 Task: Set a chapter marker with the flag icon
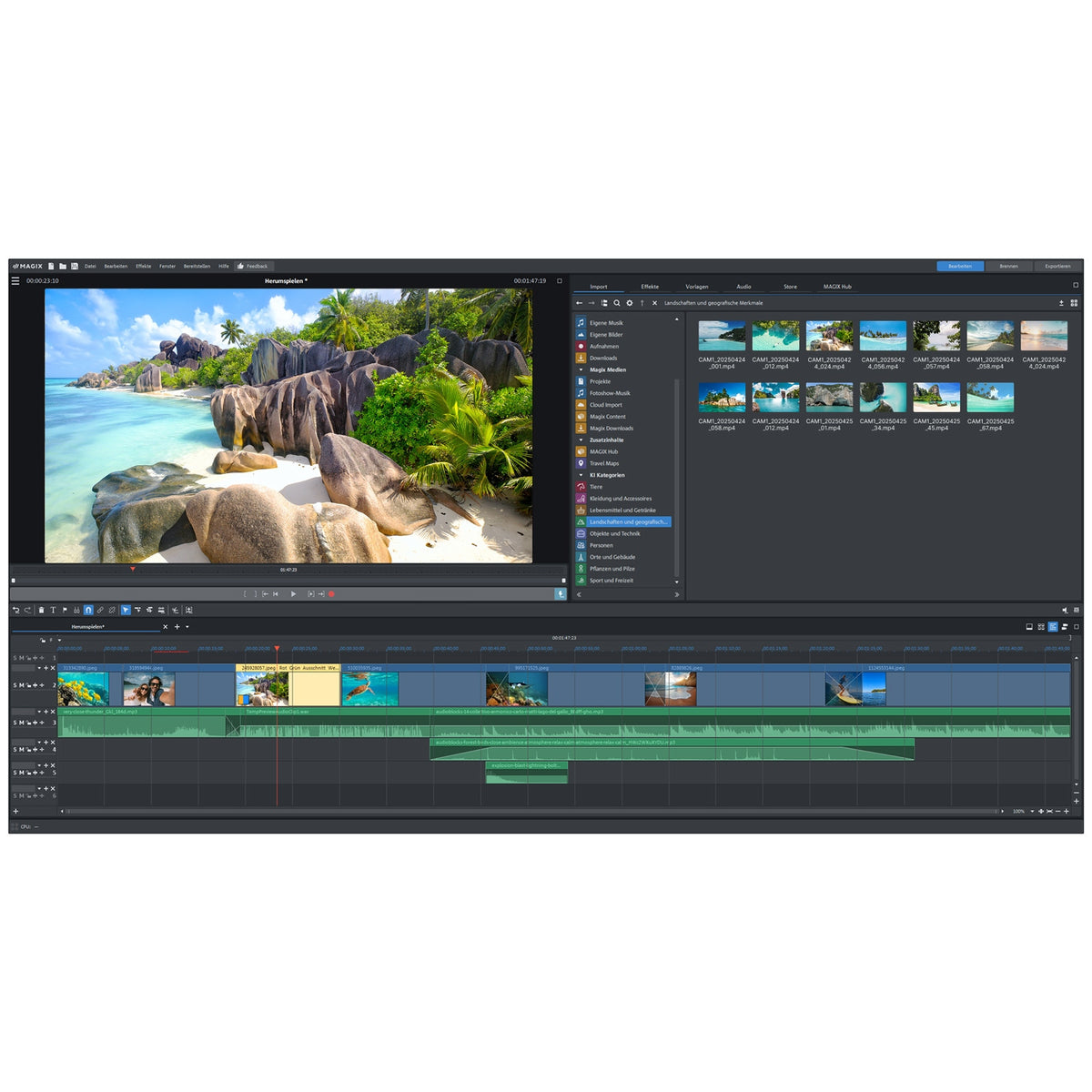(x=65, y=610)
